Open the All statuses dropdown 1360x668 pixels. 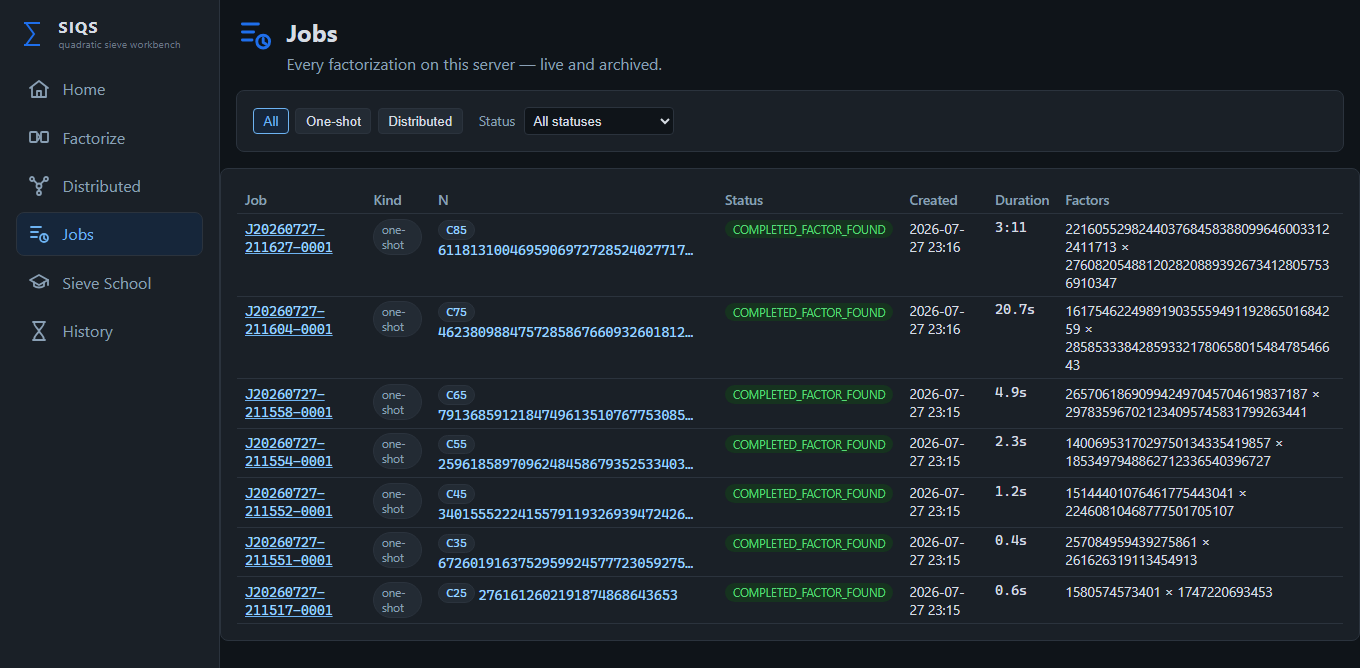click(599, 121)
